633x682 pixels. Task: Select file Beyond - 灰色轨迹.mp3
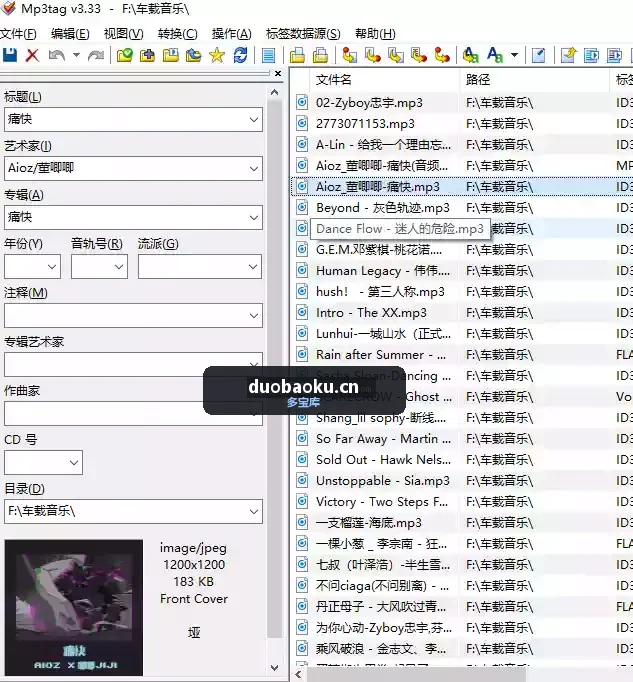pyautogui.click(x=383, y=208)
